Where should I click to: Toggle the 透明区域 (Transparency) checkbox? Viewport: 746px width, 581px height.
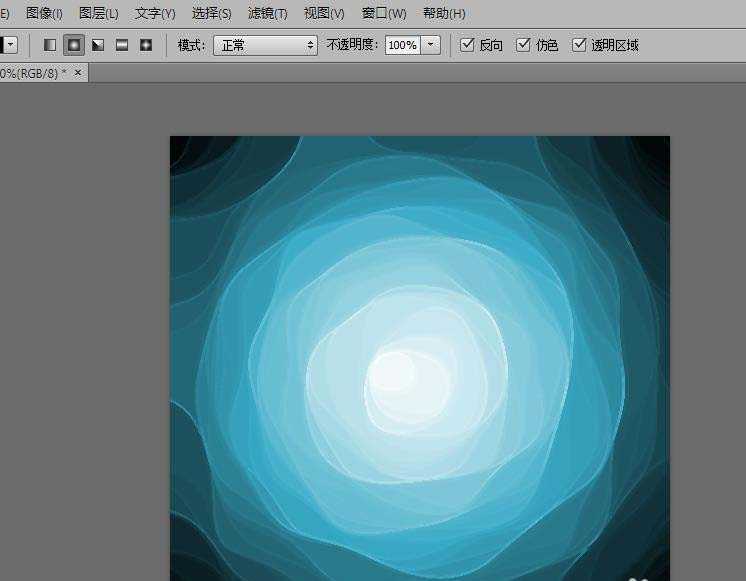click(579, 45)
